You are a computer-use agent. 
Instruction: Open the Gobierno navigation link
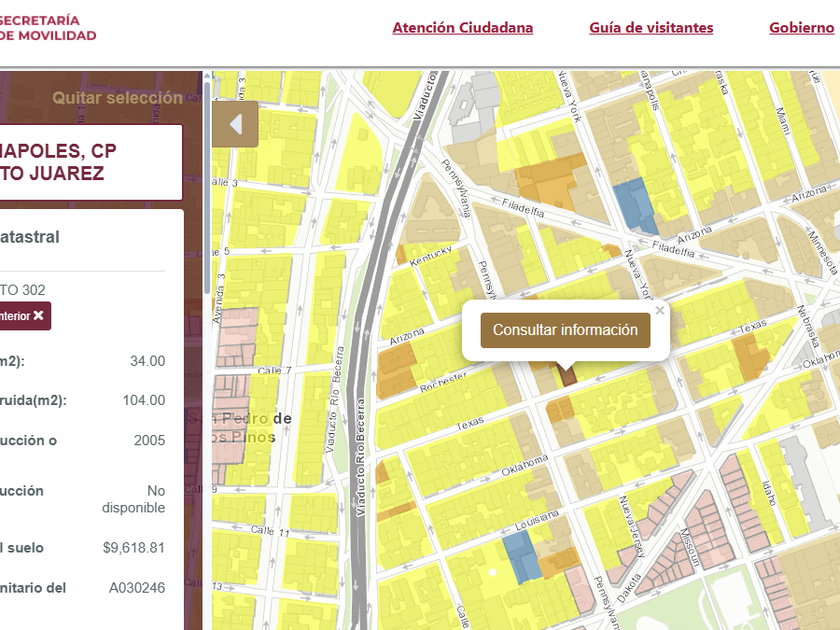(801, 28)
